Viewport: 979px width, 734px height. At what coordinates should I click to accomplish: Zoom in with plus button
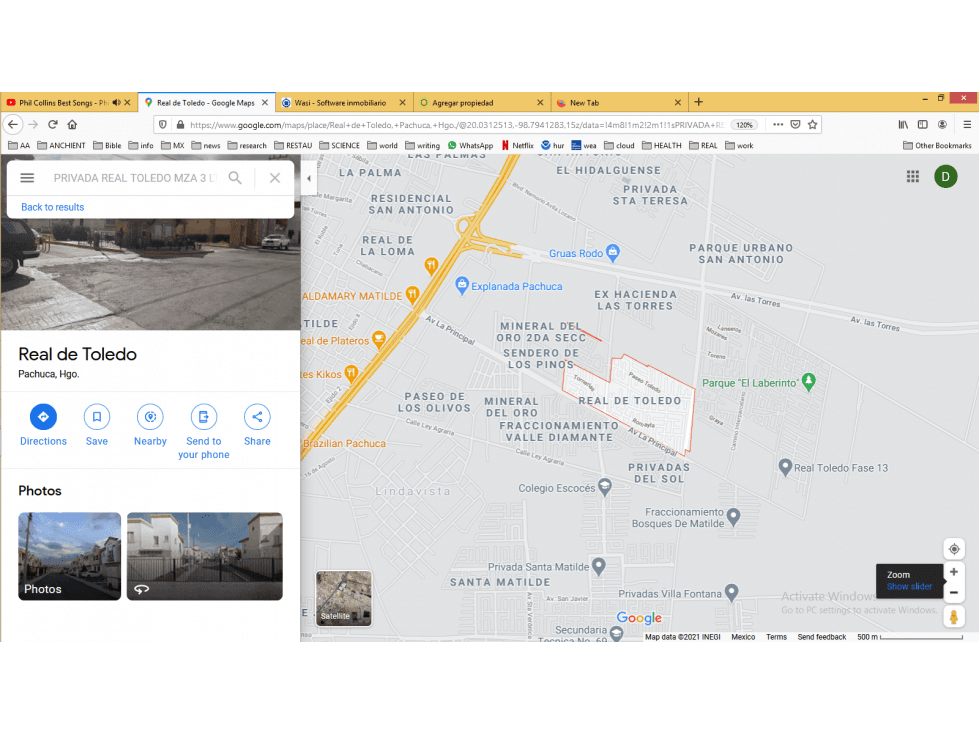954,572
